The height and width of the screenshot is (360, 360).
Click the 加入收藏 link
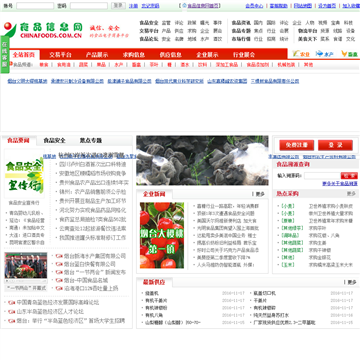point(351,6)
